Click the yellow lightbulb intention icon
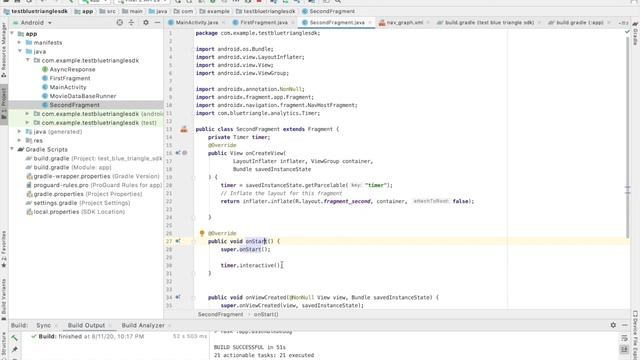 click(x=202, y=233)
